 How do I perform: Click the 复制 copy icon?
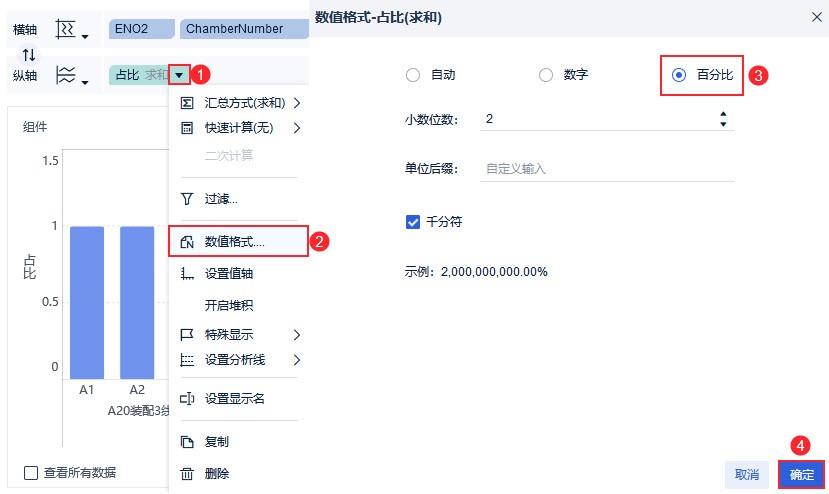click(186, 442)
